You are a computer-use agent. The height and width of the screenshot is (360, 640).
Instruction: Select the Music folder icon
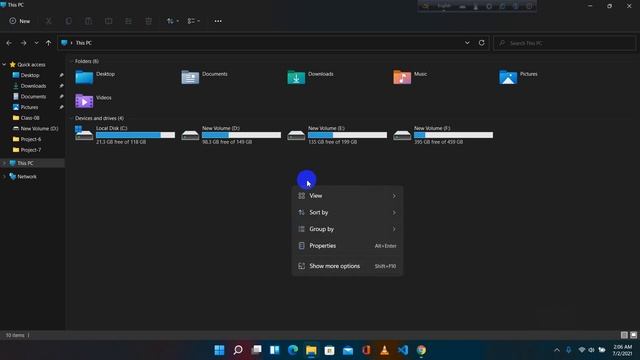pyautogui.click(x=402, y=77)
